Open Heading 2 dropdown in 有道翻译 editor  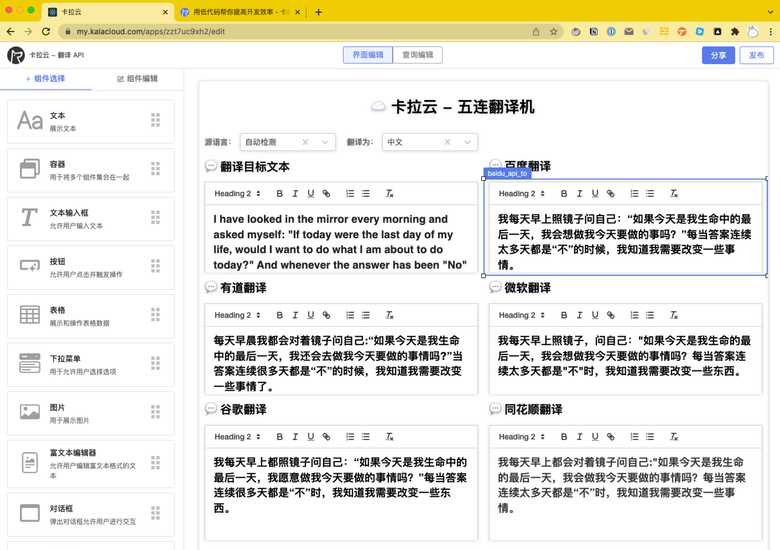[237, 315]
